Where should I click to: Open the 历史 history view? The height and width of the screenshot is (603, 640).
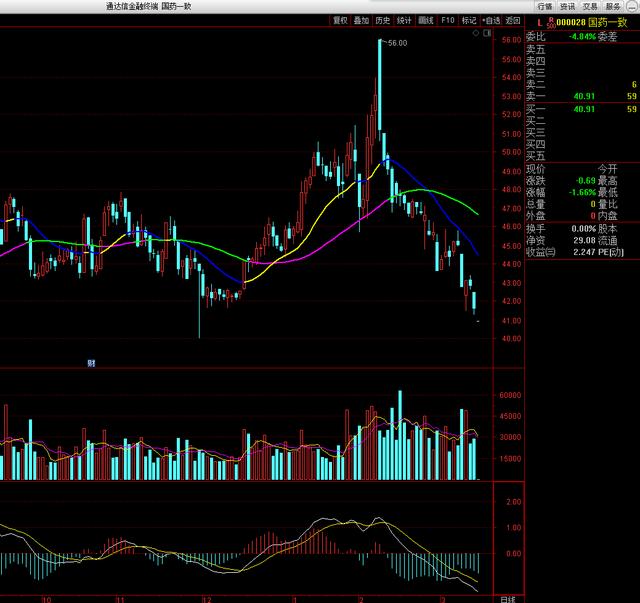(x=382, y=20)
